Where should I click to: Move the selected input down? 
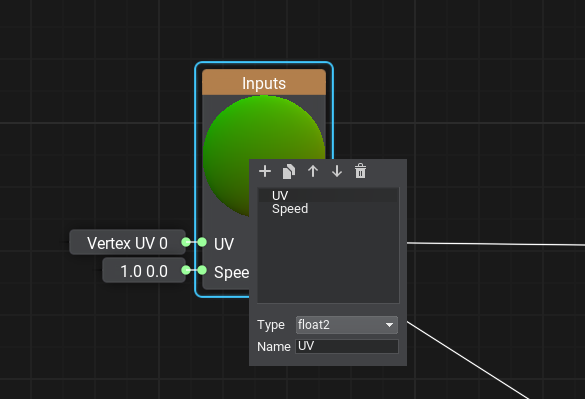pos(337,171)
